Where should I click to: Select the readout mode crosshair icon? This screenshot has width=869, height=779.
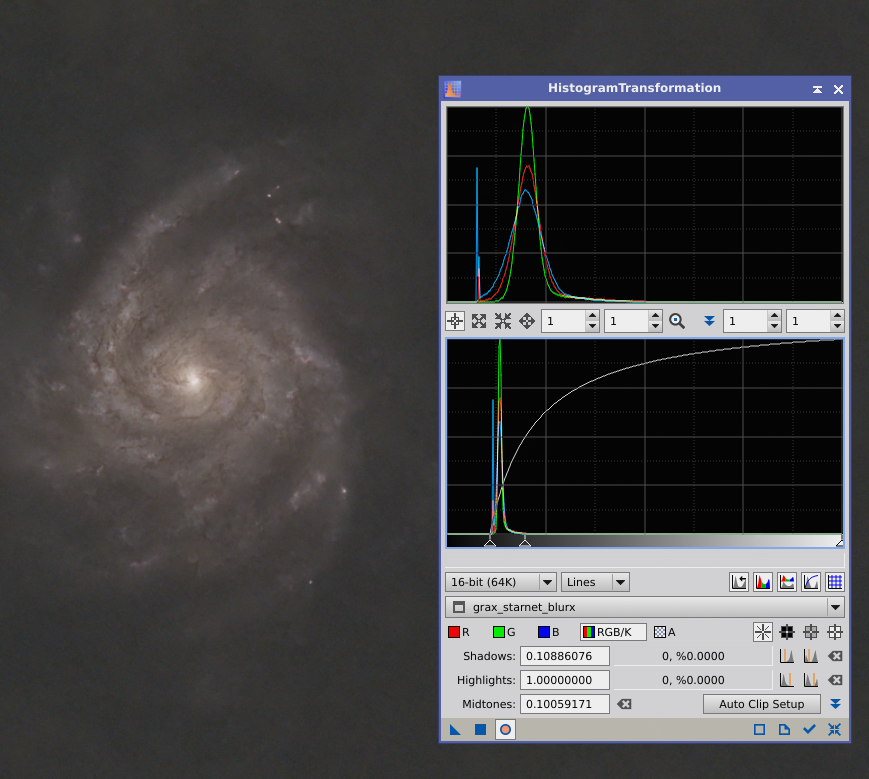click(x=454, y=321)
